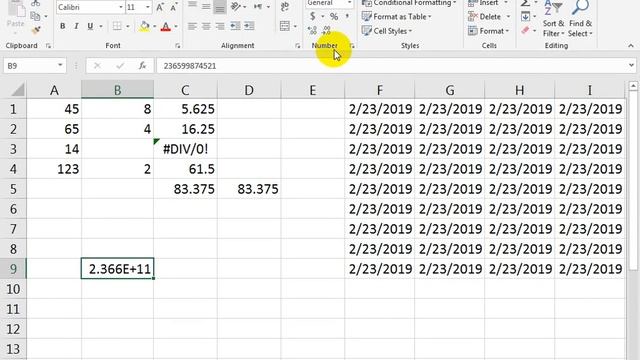Click inside the formula bar value 236599874521
The image size is (640, 360).
pos(190,66)
